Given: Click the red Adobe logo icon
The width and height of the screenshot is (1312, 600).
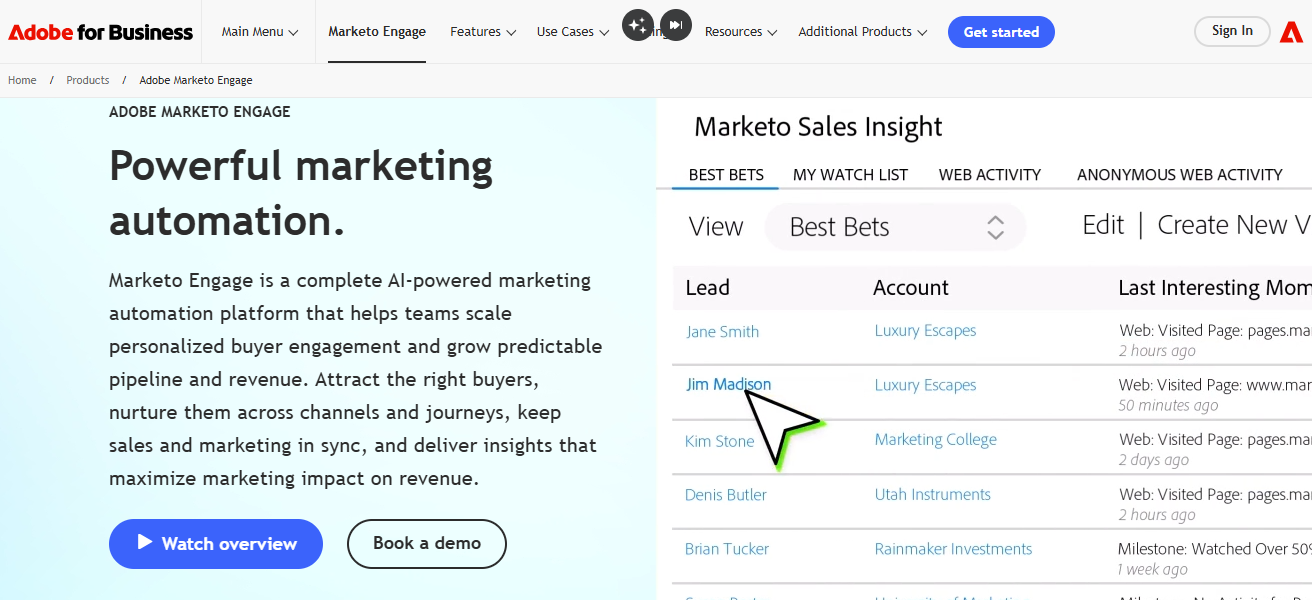Looking at the screenshot, I should click(x=1291, y=31).
